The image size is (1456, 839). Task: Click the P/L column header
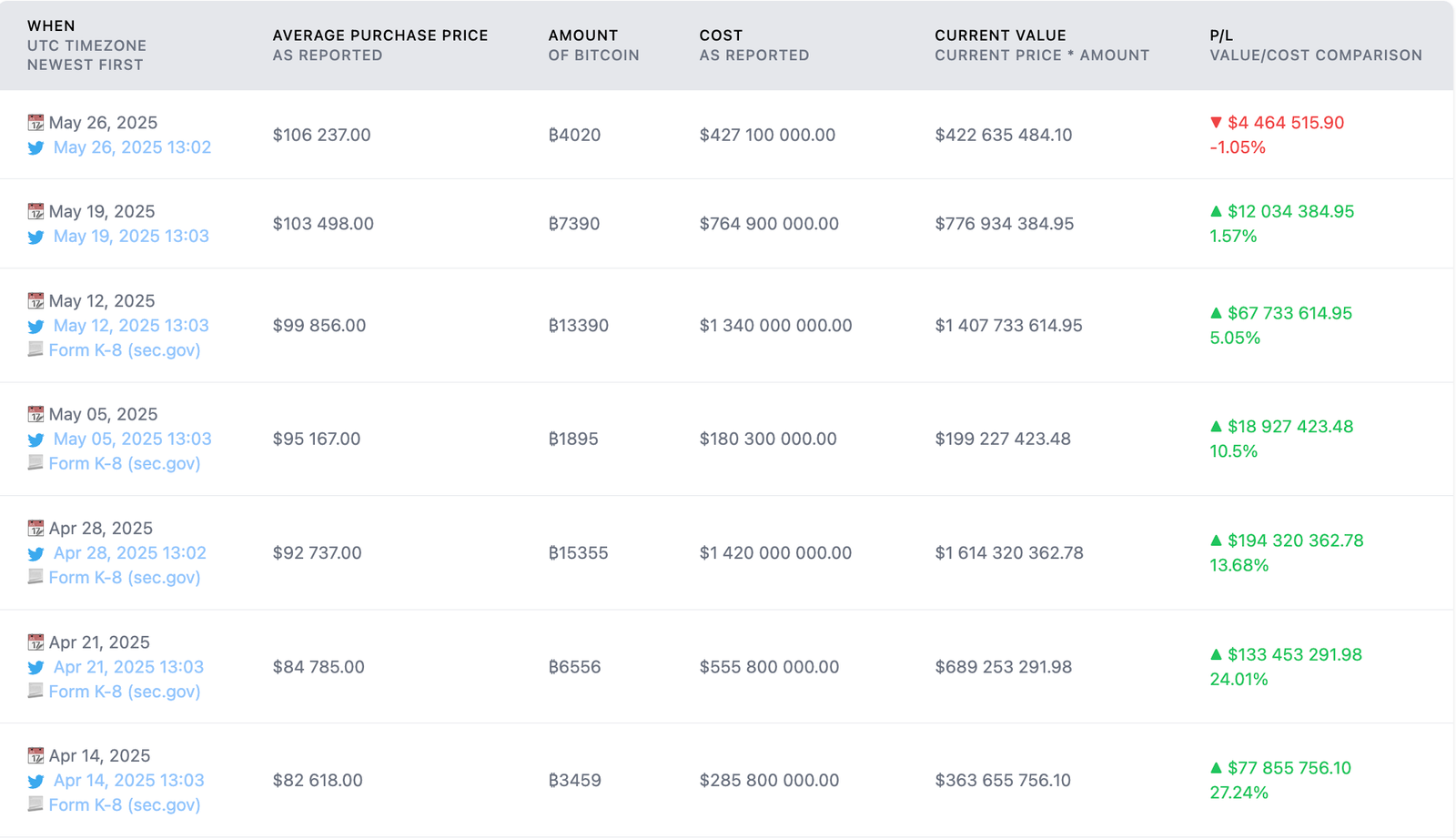pyautogui.click(x=1219, y=35)
